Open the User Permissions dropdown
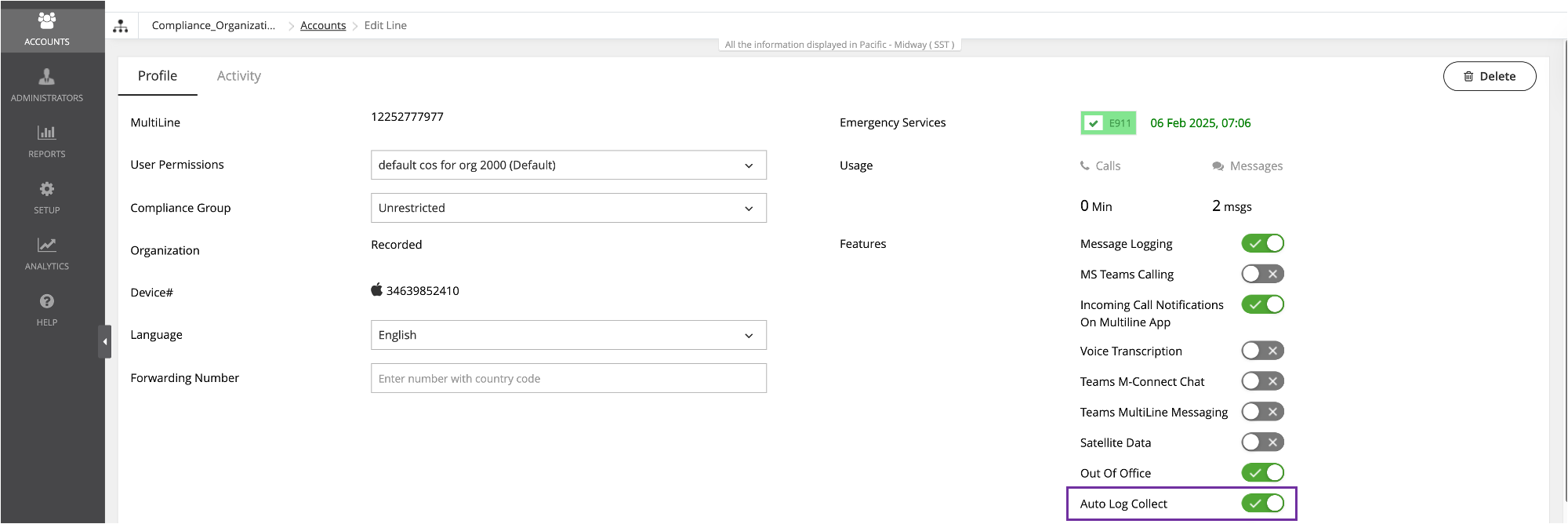The height and width of the screenshot is (524, 1568). coord(568,166)
